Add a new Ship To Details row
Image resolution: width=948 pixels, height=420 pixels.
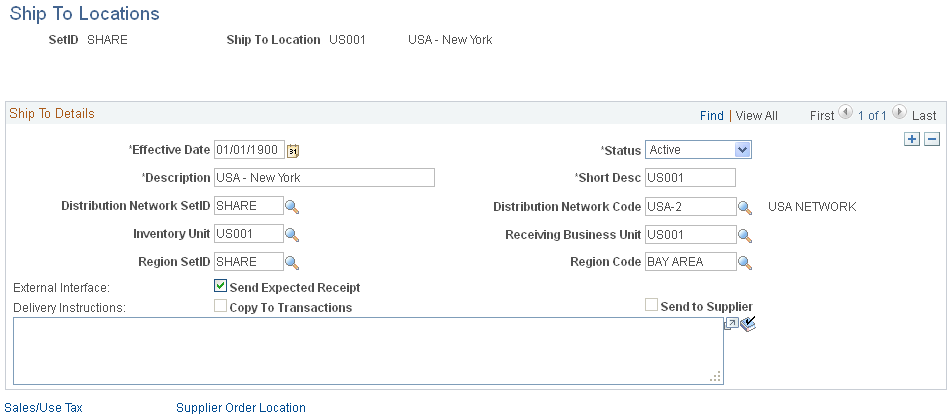[912, 140]
